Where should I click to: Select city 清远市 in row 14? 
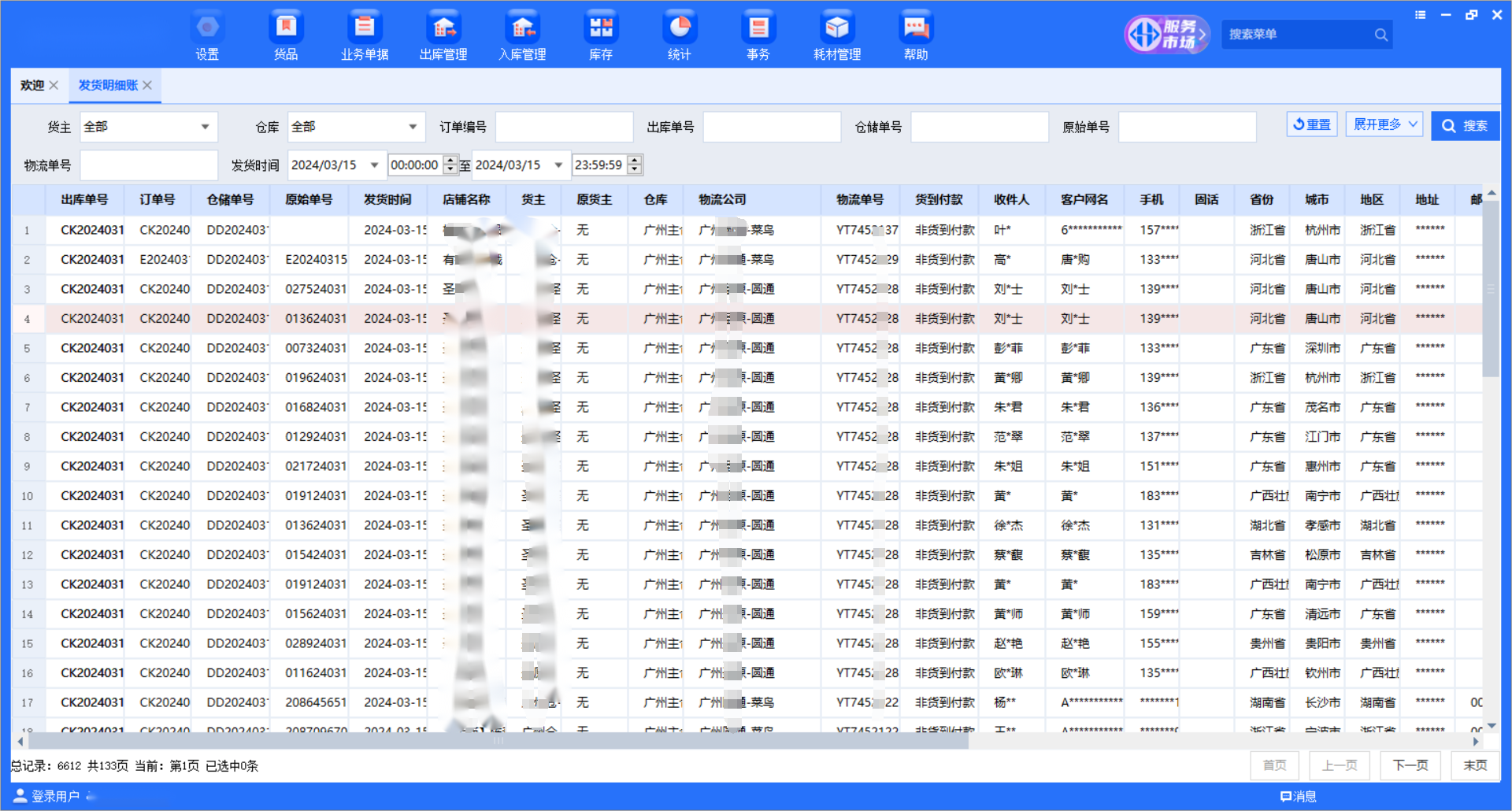point(1322,614)
